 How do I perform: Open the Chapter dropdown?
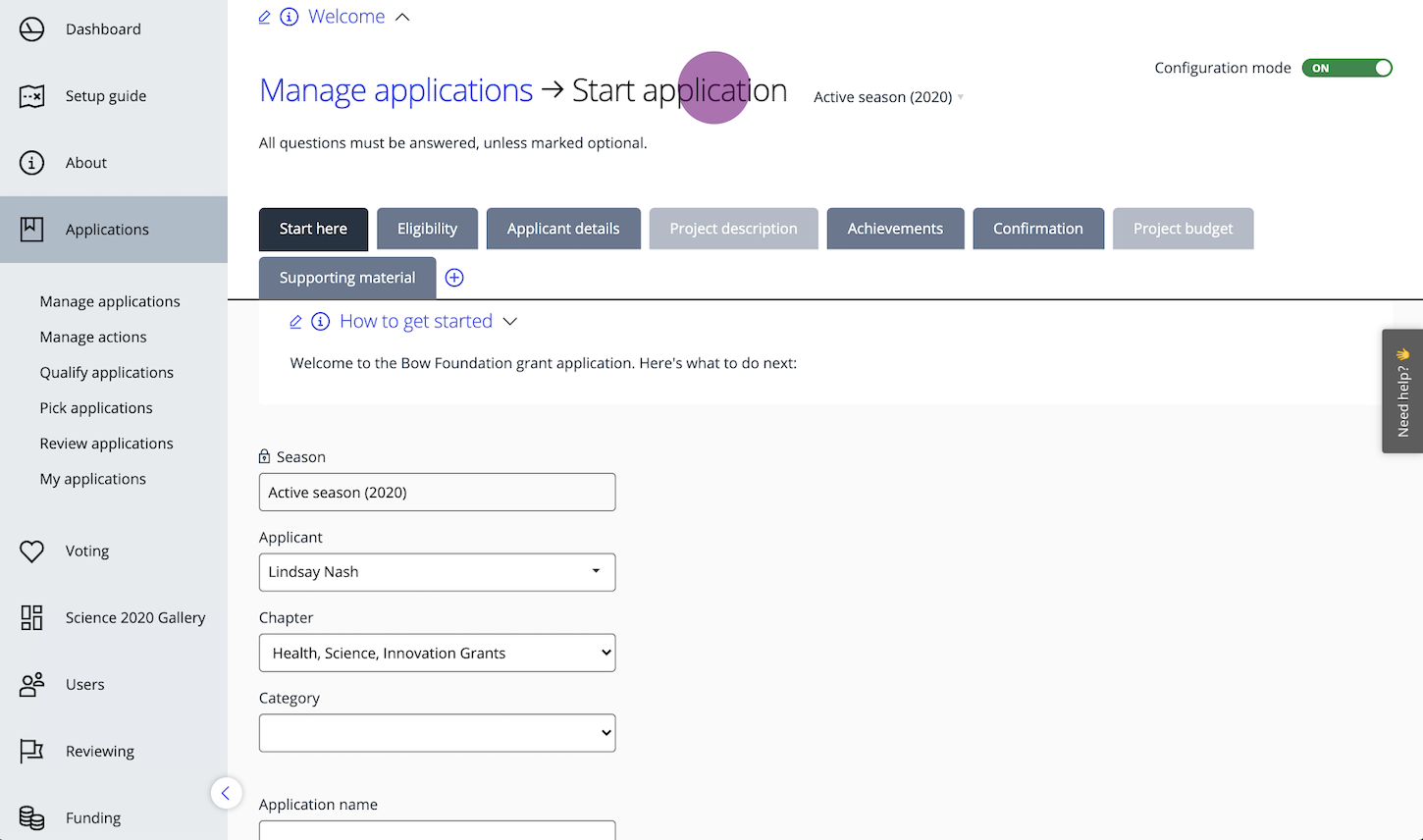coord(437,653)
